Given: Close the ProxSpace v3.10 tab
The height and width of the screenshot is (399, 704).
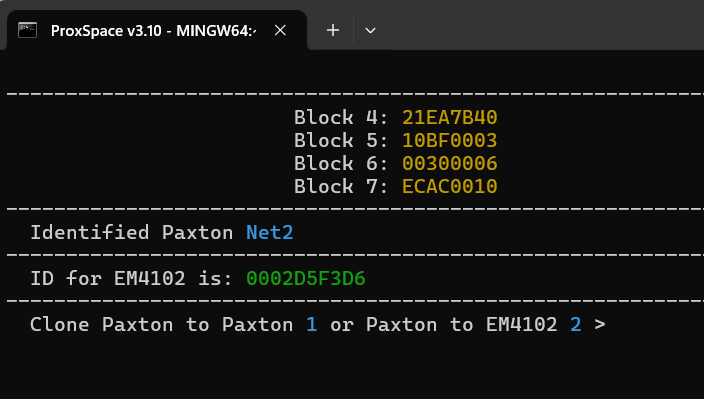Looking at the screenshot, I should [x=280, y=31].
